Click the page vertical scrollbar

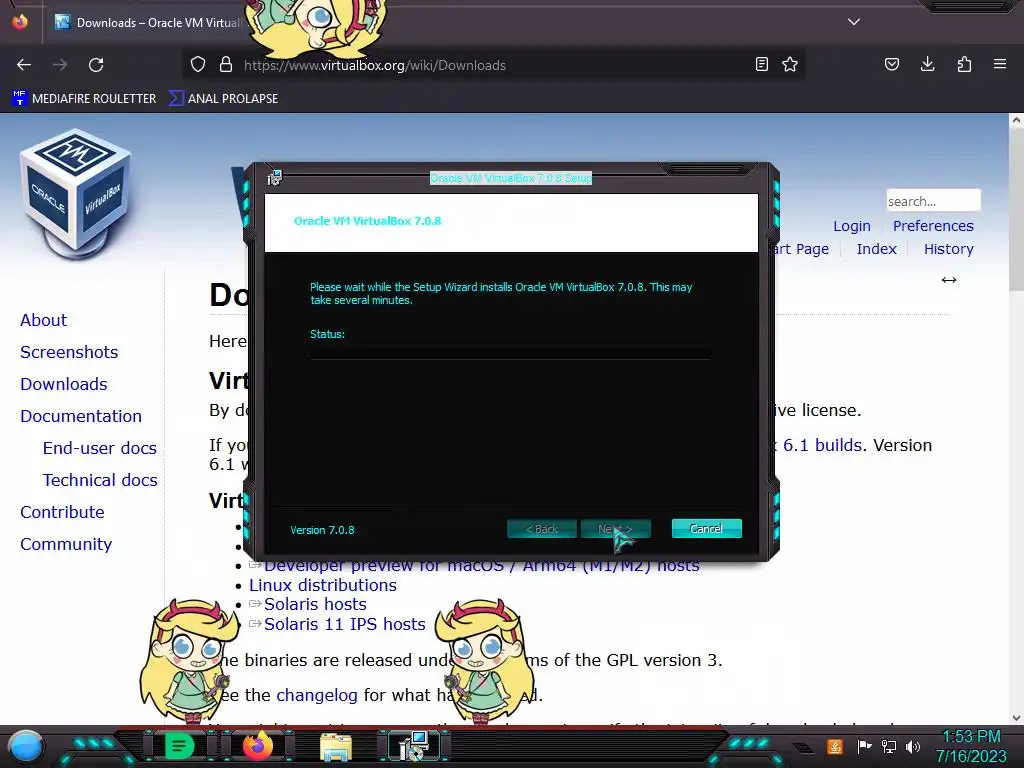click(1016, 209)
